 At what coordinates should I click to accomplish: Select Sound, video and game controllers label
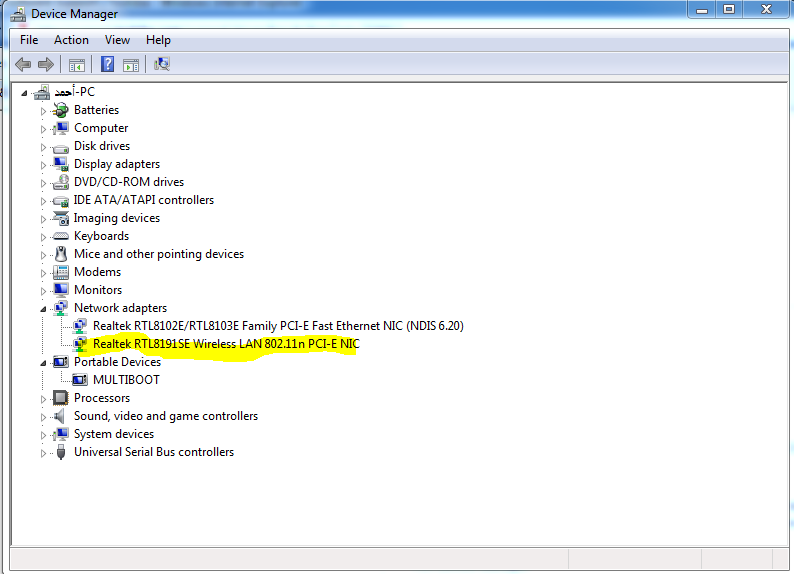pos(166,416)
